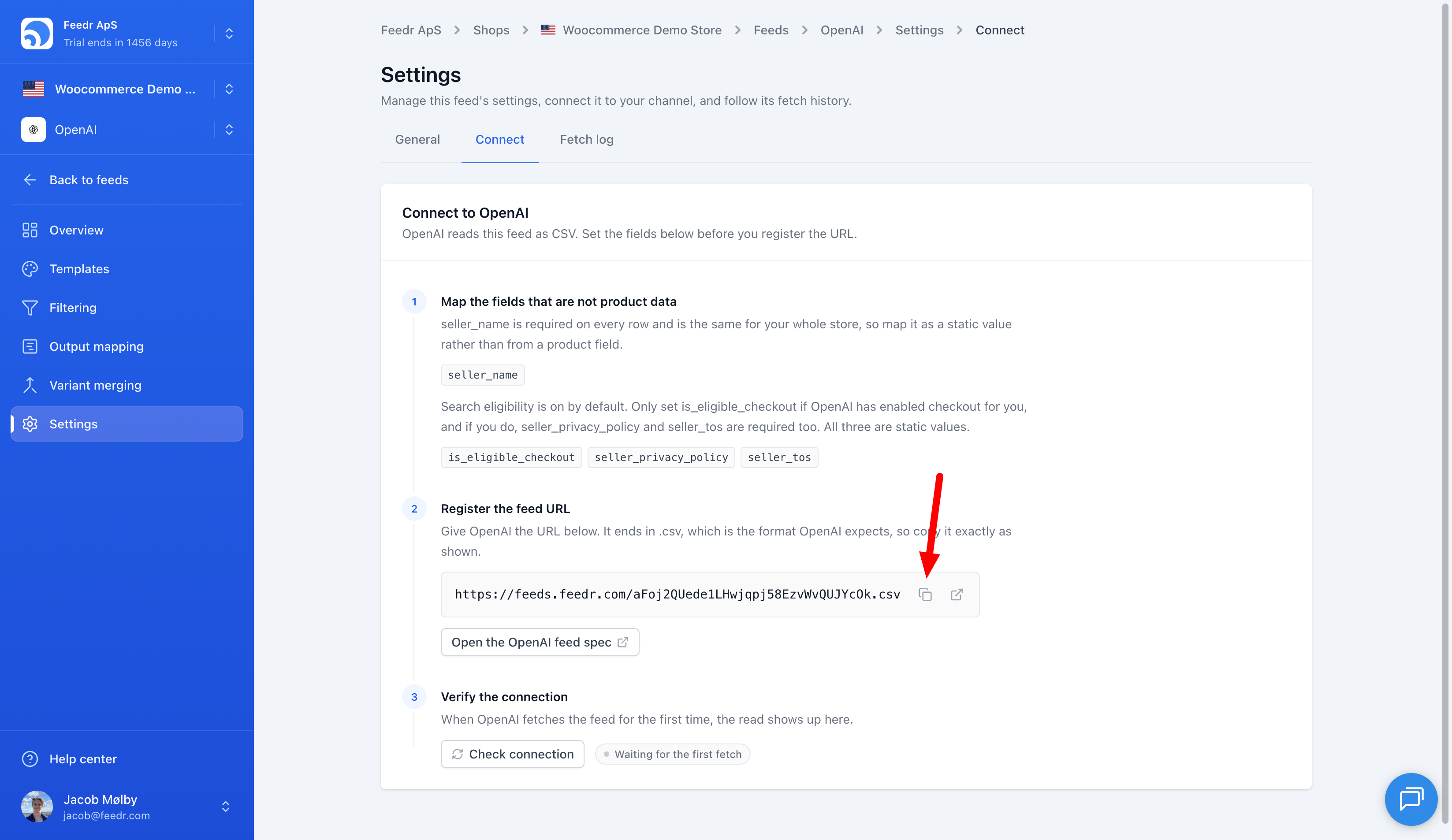Open the Output mapping page
This screenshot has width=1452, height=840.
[x=127, y=346]
